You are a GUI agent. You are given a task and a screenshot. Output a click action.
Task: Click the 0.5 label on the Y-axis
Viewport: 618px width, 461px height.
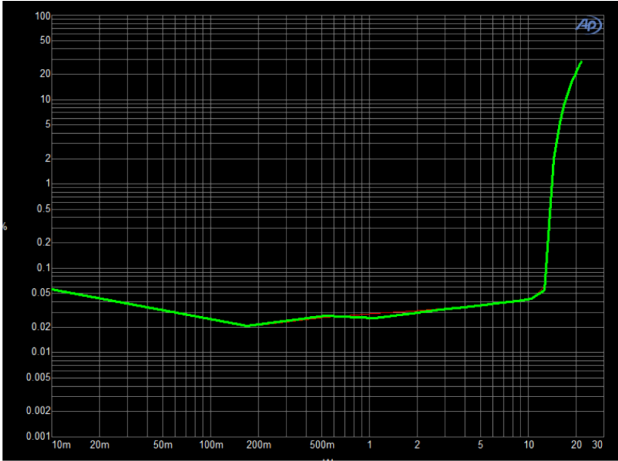pyautogui.click(x=42, y=209)
